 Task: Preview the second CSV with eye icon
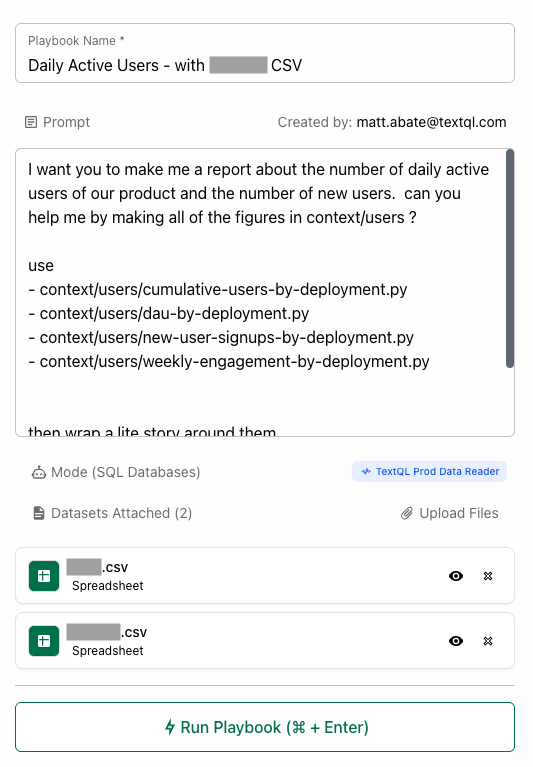point(456,641)
